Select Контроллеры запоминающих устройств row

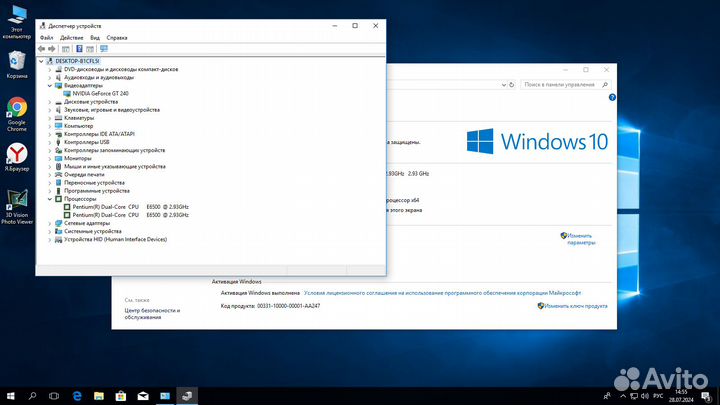114,150
